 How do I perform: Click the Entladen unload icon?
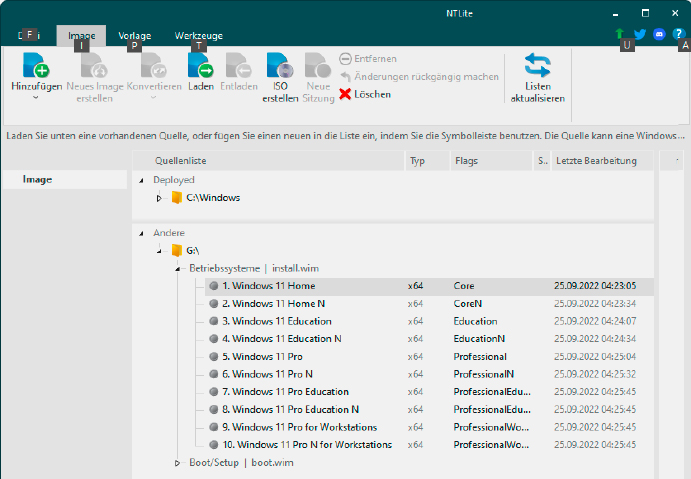tap(239, 65)
